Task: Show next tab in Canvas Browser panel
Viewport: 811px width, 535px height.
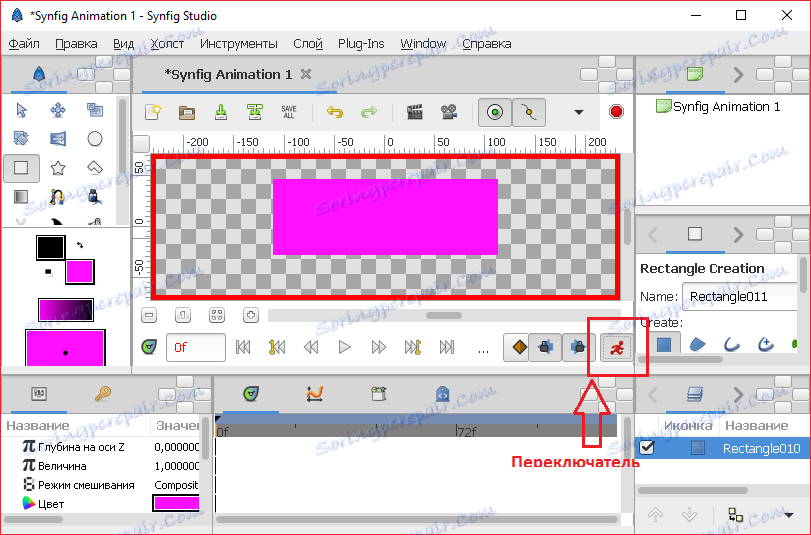Action: coord(739,75)
